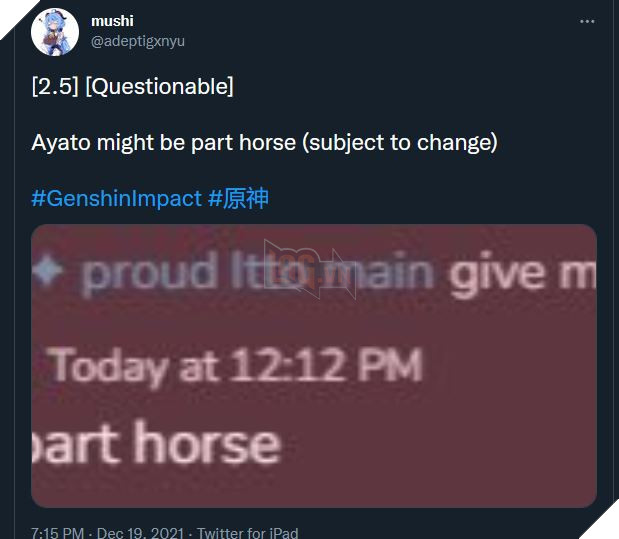This screenshot has width=619, height=539.
Task: Follow the #原神 hashtag link
Action: pos(238,198)
